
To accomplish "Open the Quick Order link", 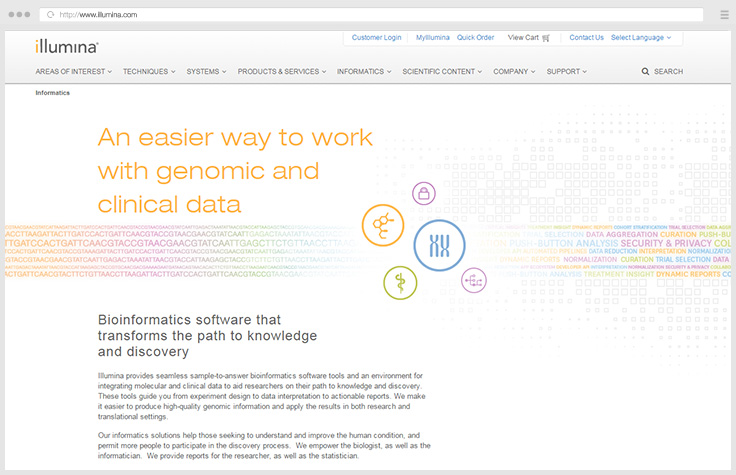I will [476, 38].
